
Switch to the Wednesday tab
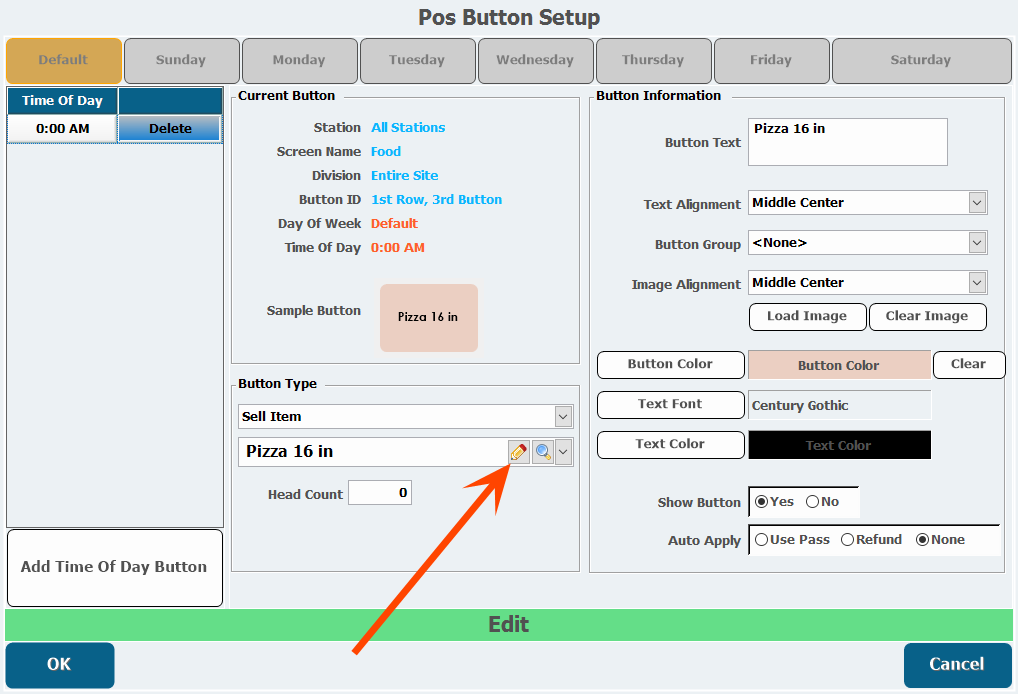click(535, 60)
